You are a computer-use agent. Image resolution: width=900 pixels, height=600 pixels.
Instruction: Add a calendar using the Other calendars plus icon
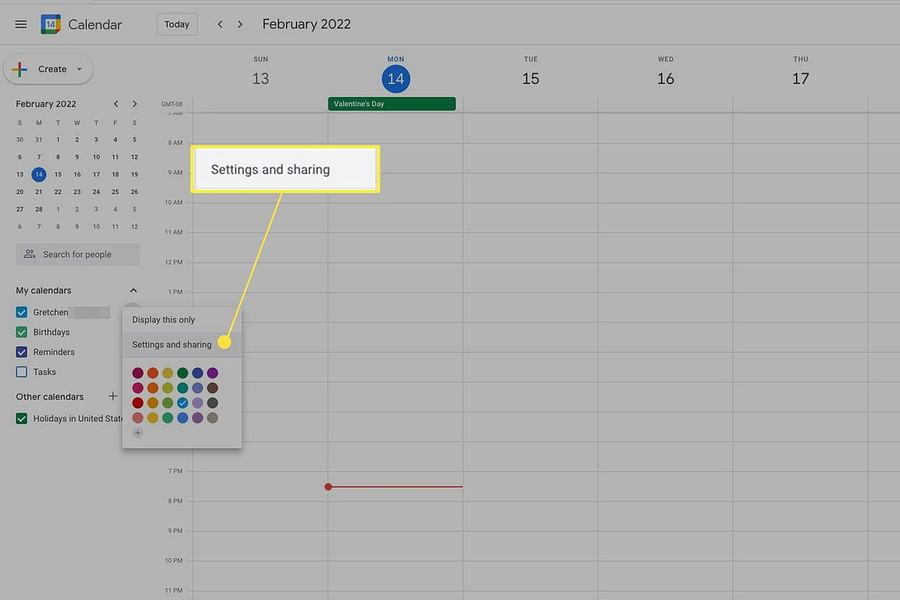(x=112, y=396)
